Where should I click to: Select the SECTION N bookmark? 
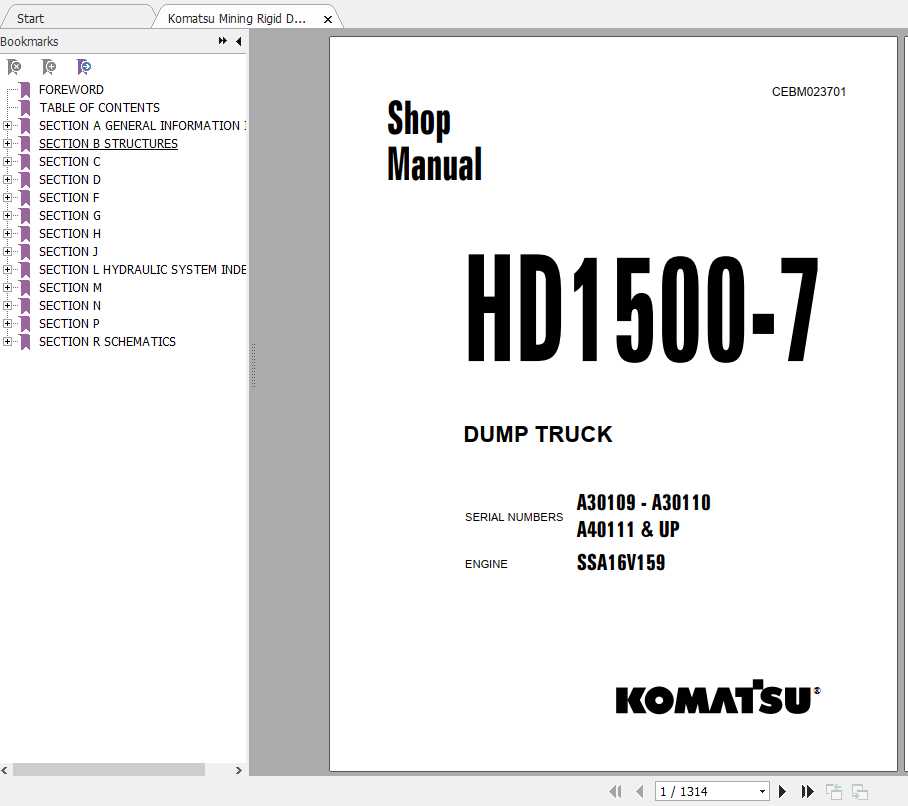[69, 305]
